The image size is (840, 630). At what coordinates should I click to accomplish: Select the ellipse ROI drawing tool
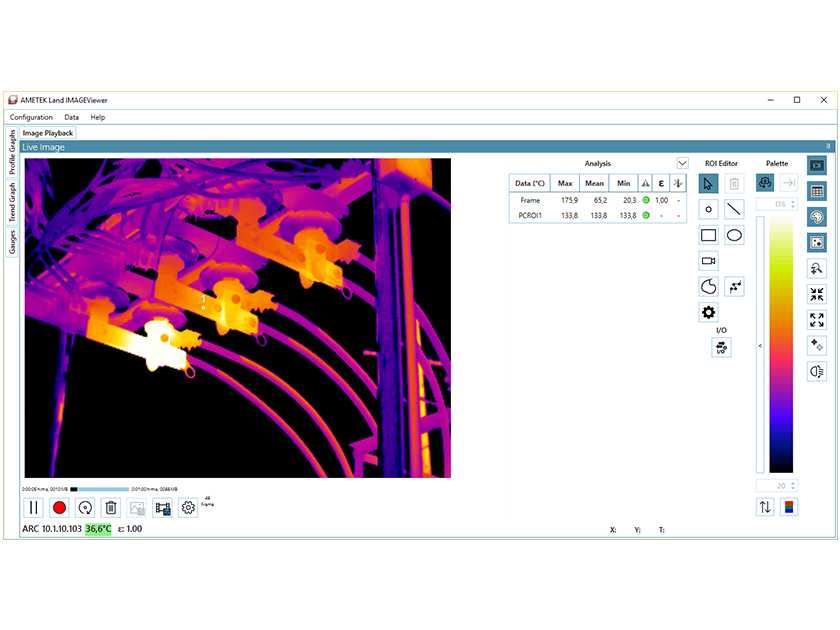point(735,234)
